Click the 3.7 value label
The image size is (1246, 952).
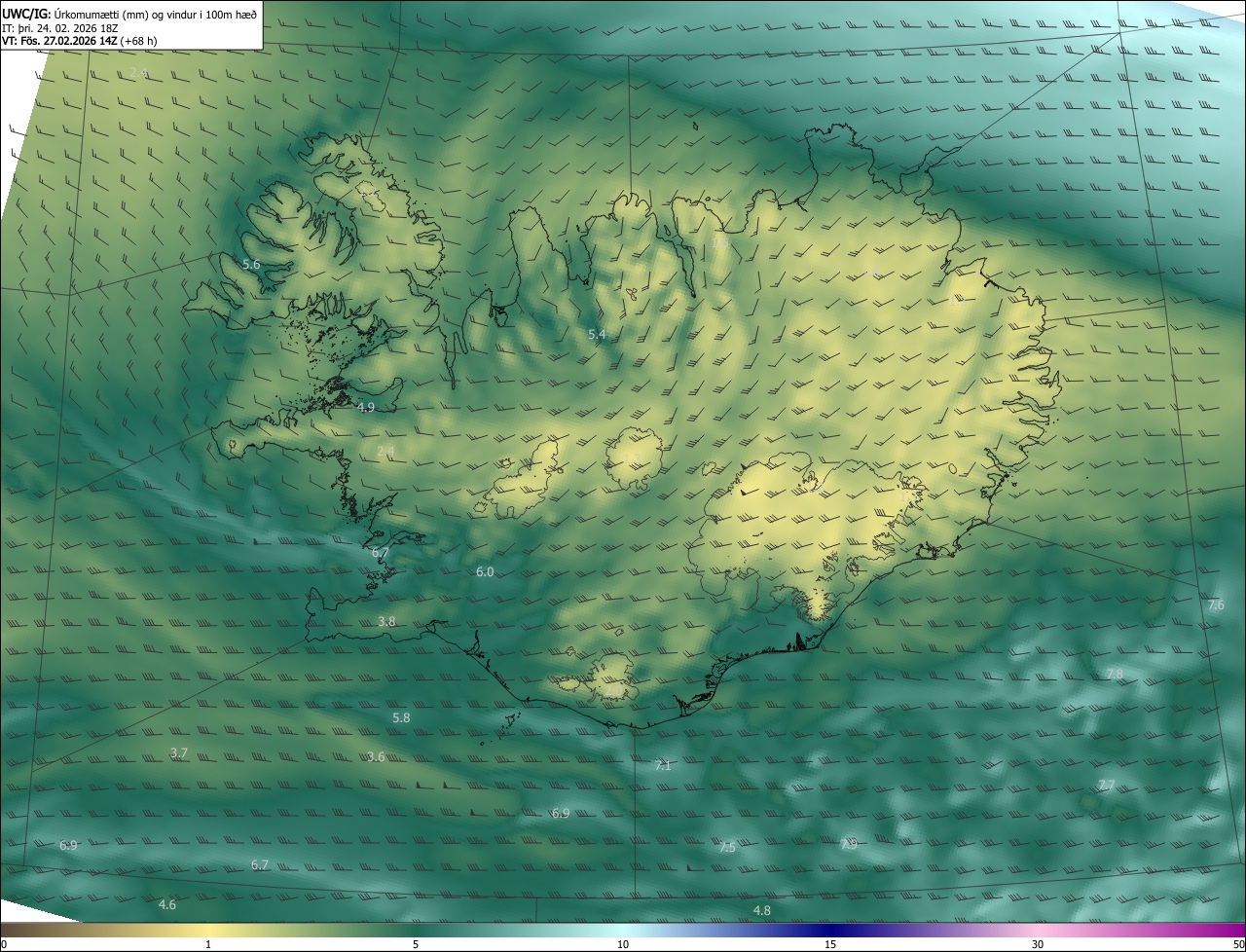(179, 753)
